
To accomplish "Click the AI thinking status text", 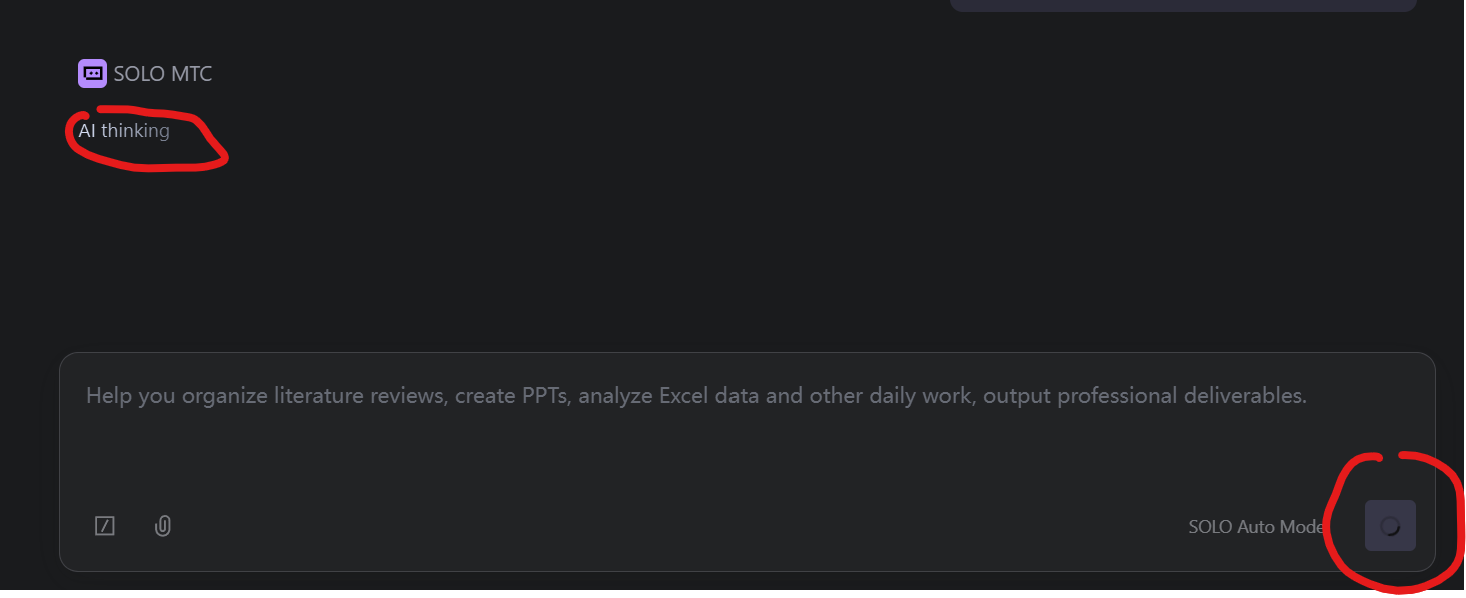I will (x=124, y=131).
